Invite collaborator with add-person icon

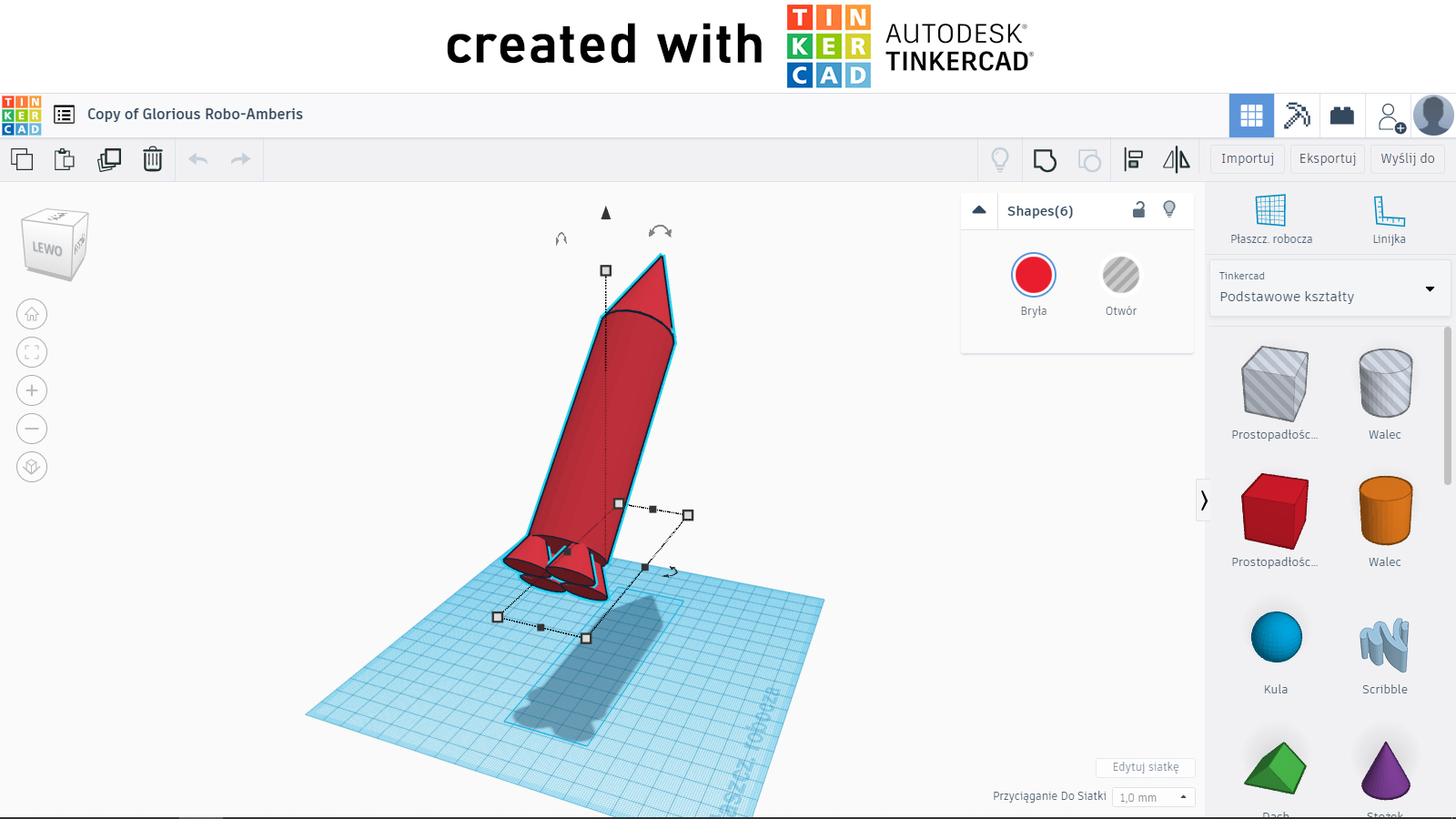pos(1390,117)
